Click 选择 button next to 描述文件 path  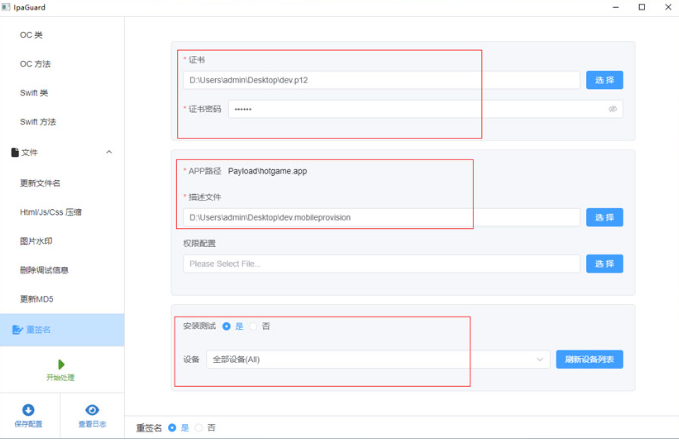pos(605,217)
